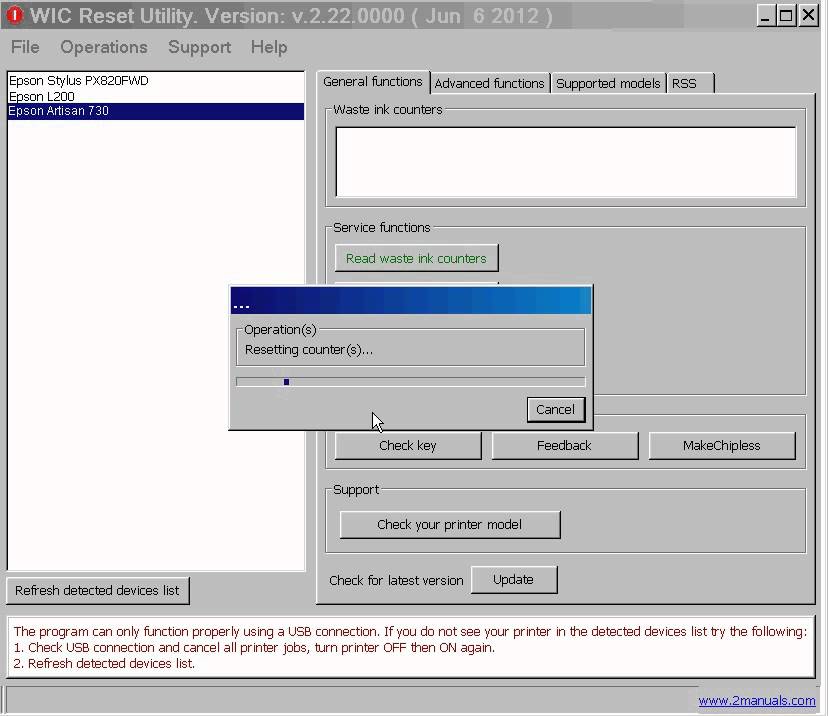Click the red WIC Reset Utility title icon
This screenshot has width=828, height=716.
(15, 15)
